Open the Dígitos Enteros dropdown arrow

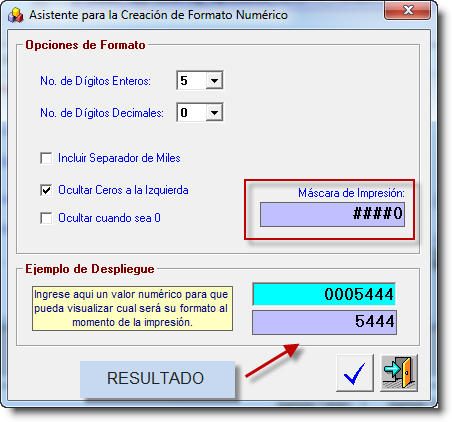coord(214,80)
